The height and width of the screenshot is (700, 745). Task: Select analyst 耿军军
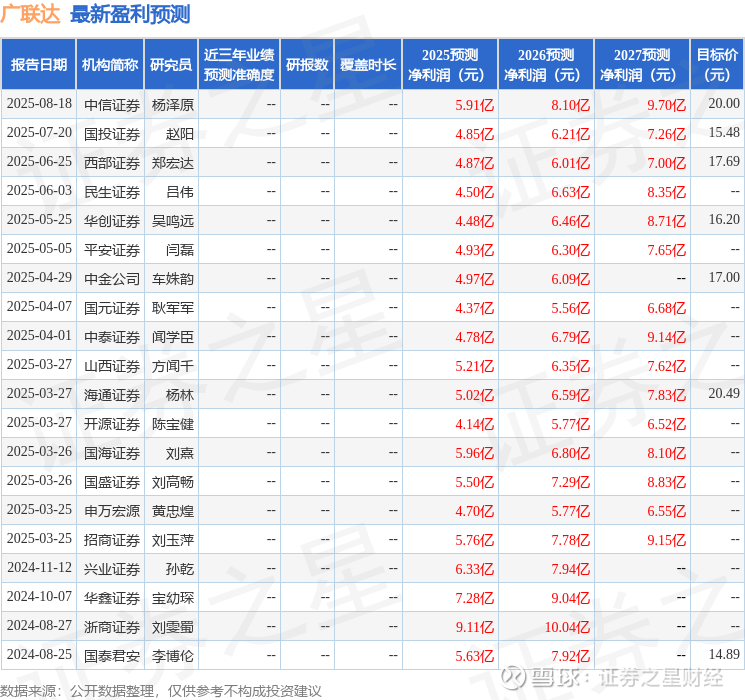pyautogui.click(x=173, y=308)
